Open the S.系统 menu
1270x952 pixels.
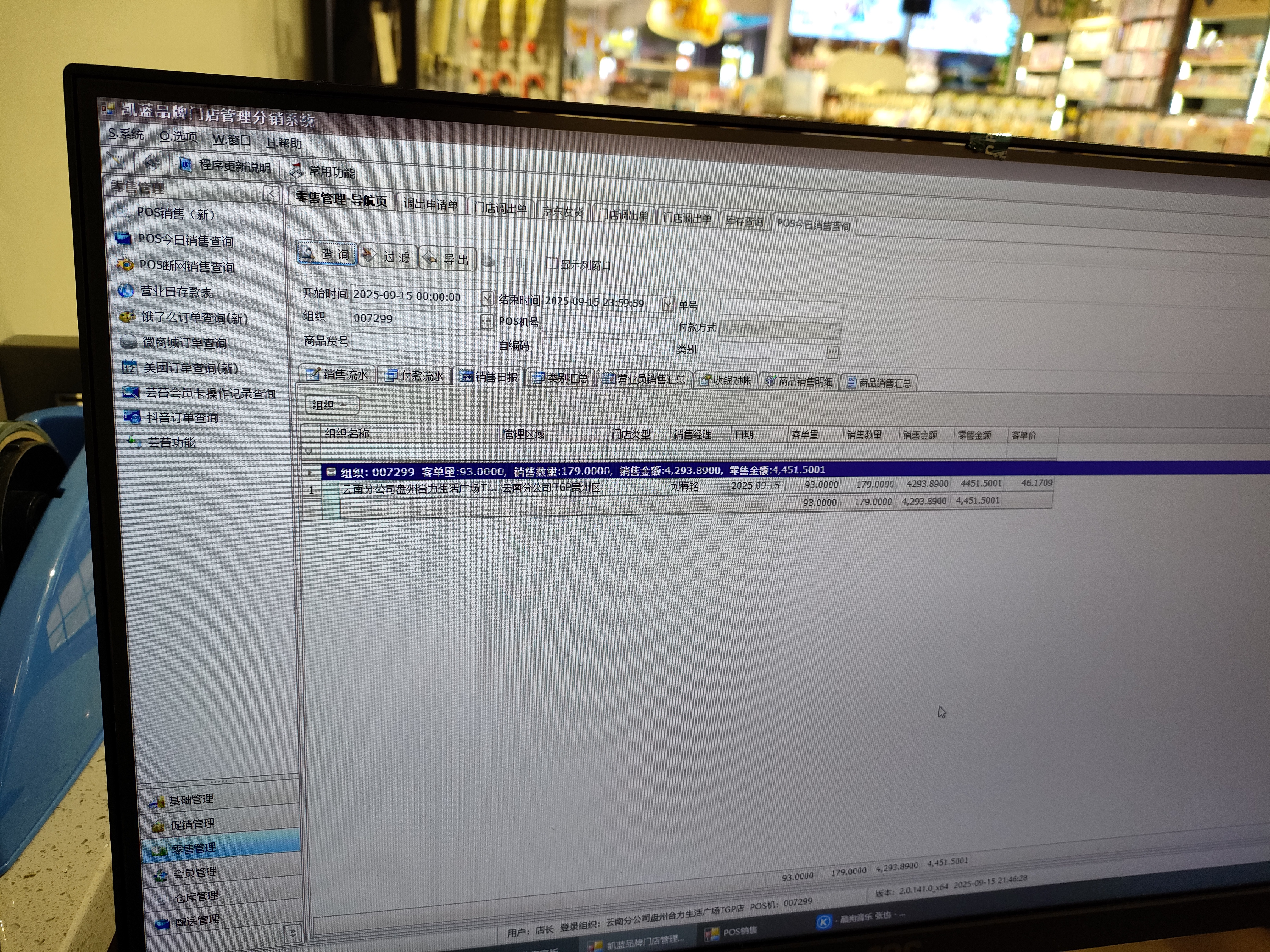click(126, 134)
